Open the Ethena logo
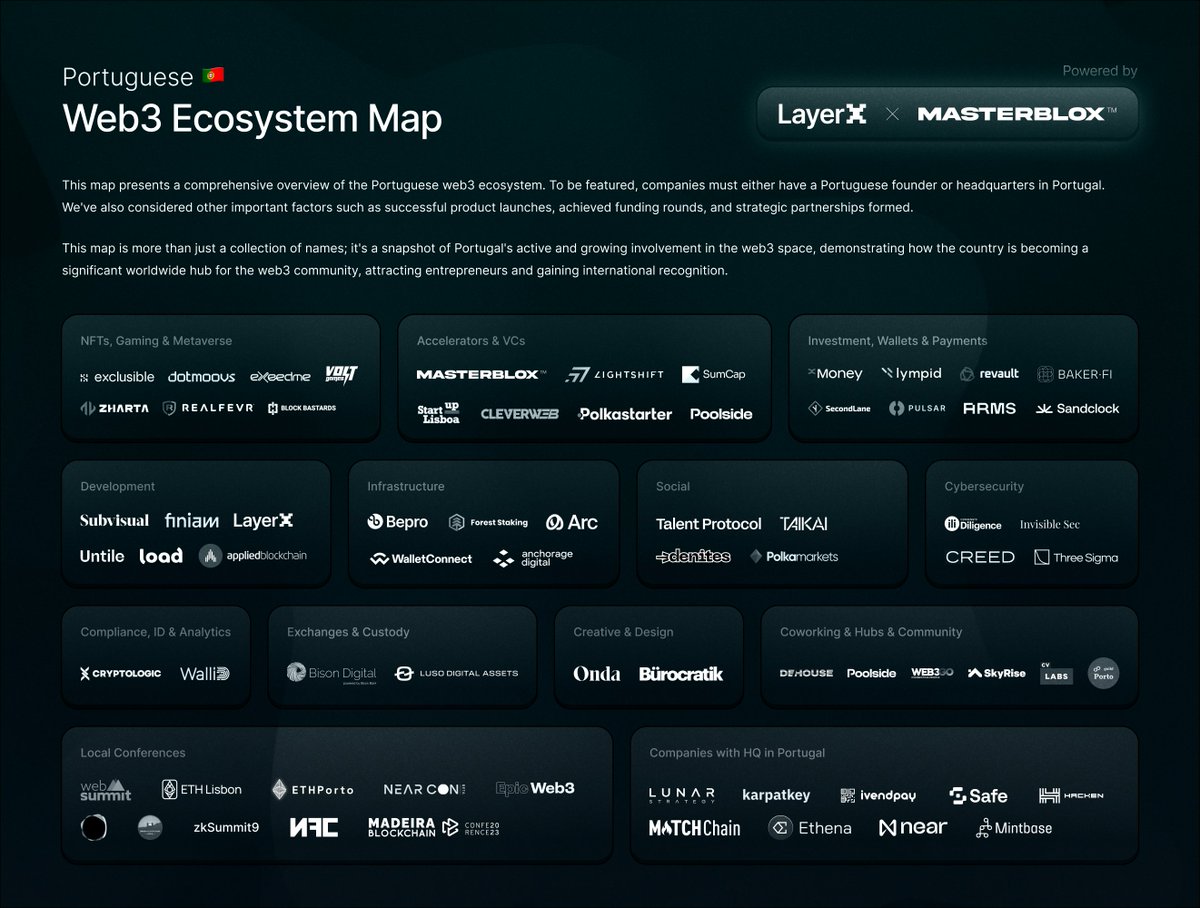Viewport: 1200px width, 908px height. tap(810, 827)
